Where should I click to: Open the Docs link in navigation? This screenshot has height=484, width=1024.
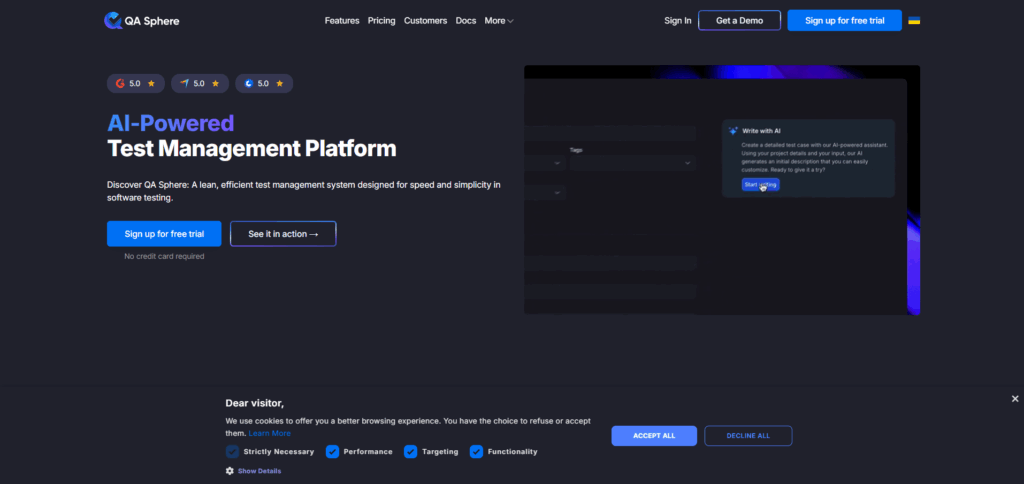[x=466, y=20]
